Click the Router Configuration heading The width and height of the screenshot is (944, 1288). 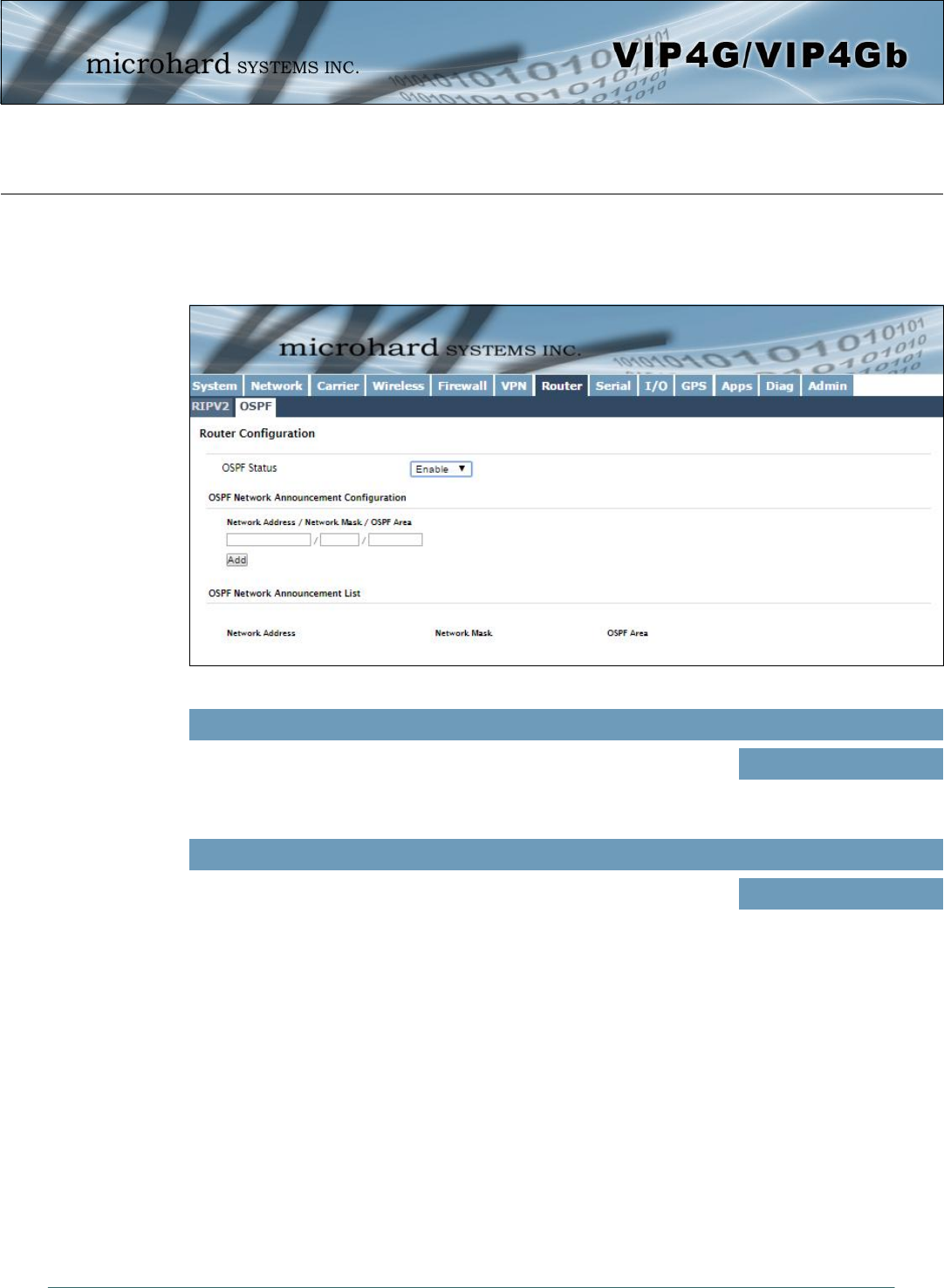tap(257, 433)
